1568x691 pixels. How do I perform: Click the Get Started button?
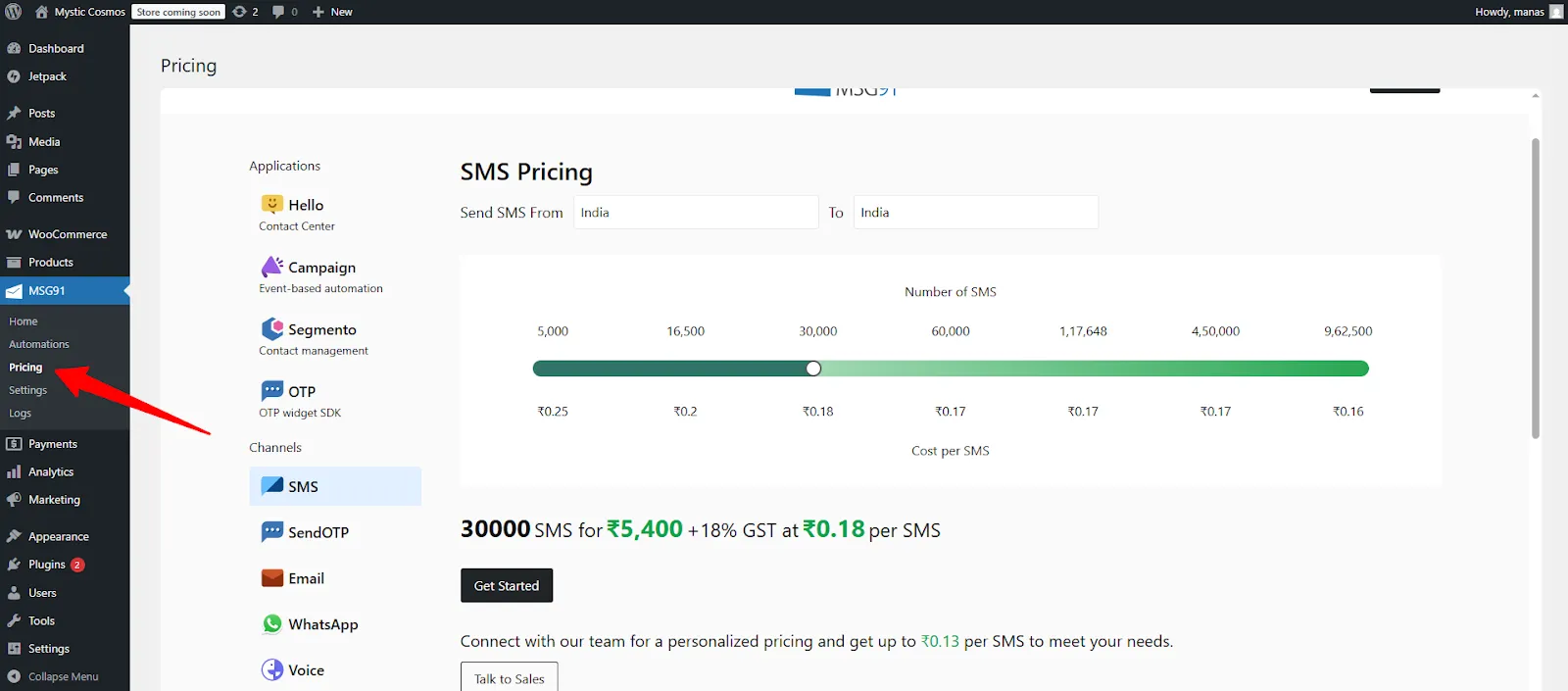tap(507, 585)
